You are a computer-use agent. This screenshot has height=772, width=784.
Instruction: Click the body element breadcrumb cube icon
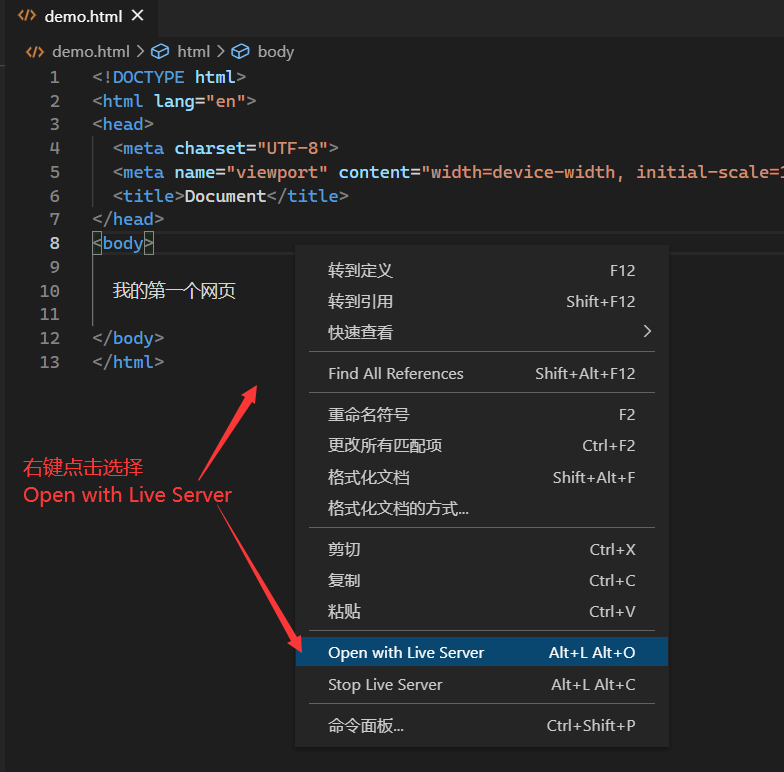(240, 52)
